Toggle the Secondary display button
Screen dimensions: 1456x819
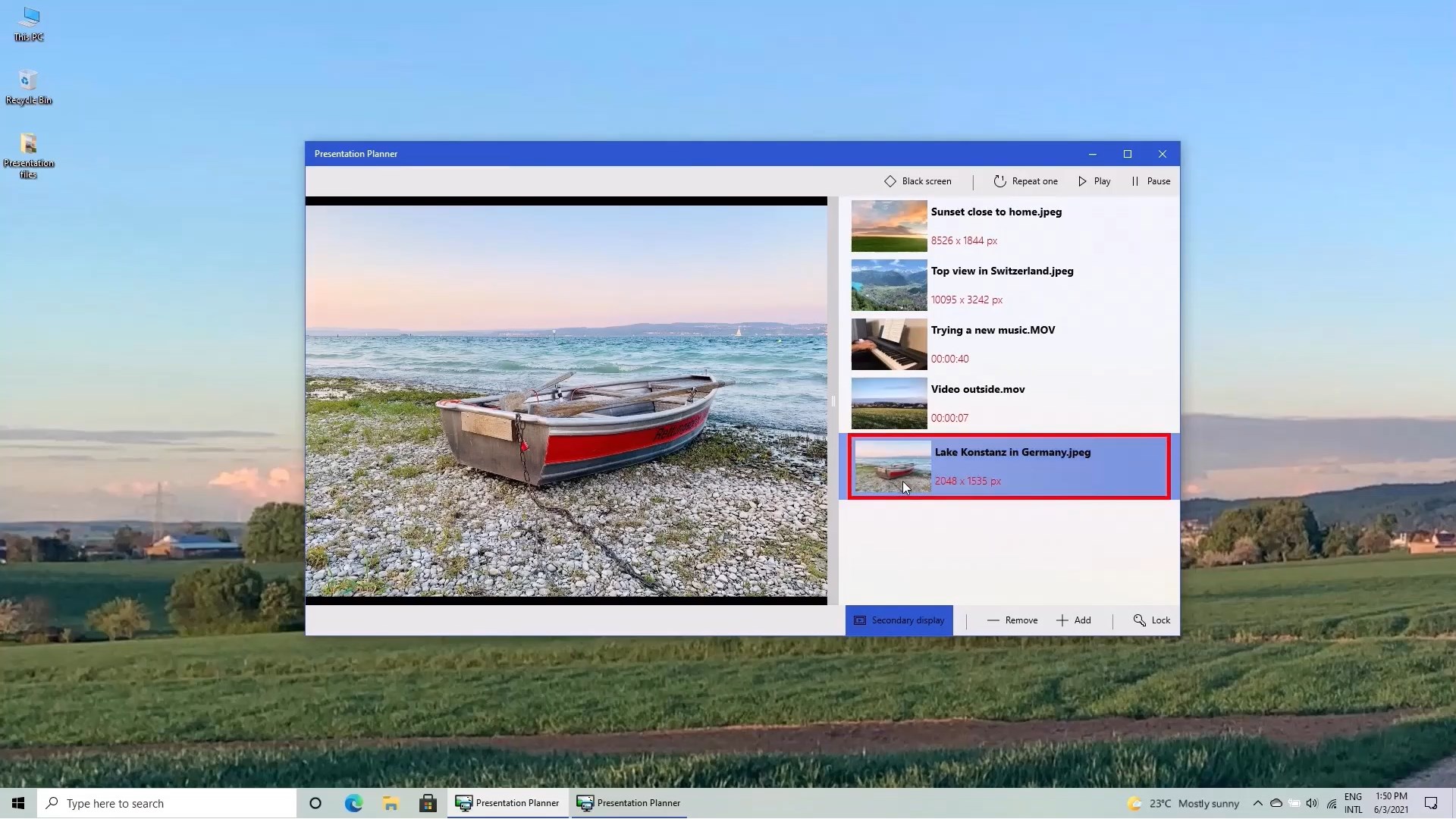[899, 620]
